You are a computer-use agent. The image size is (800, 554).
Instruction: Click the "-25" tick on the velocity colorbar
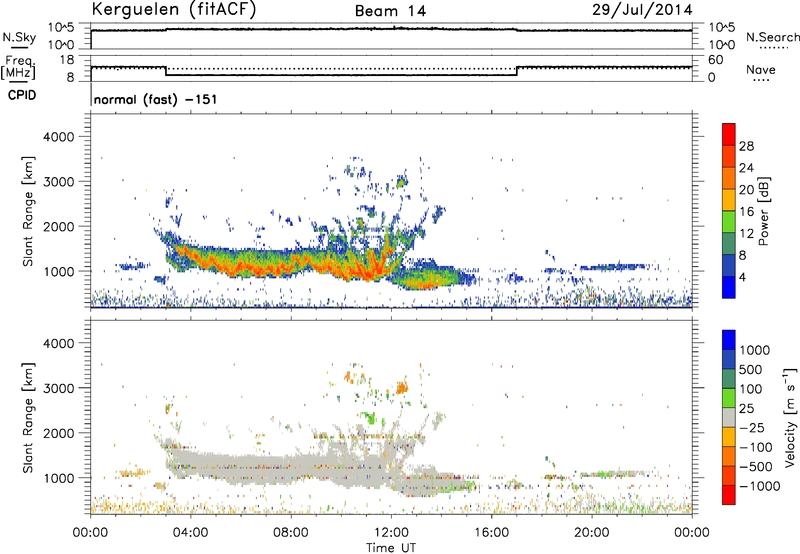(x=753, y=427)
